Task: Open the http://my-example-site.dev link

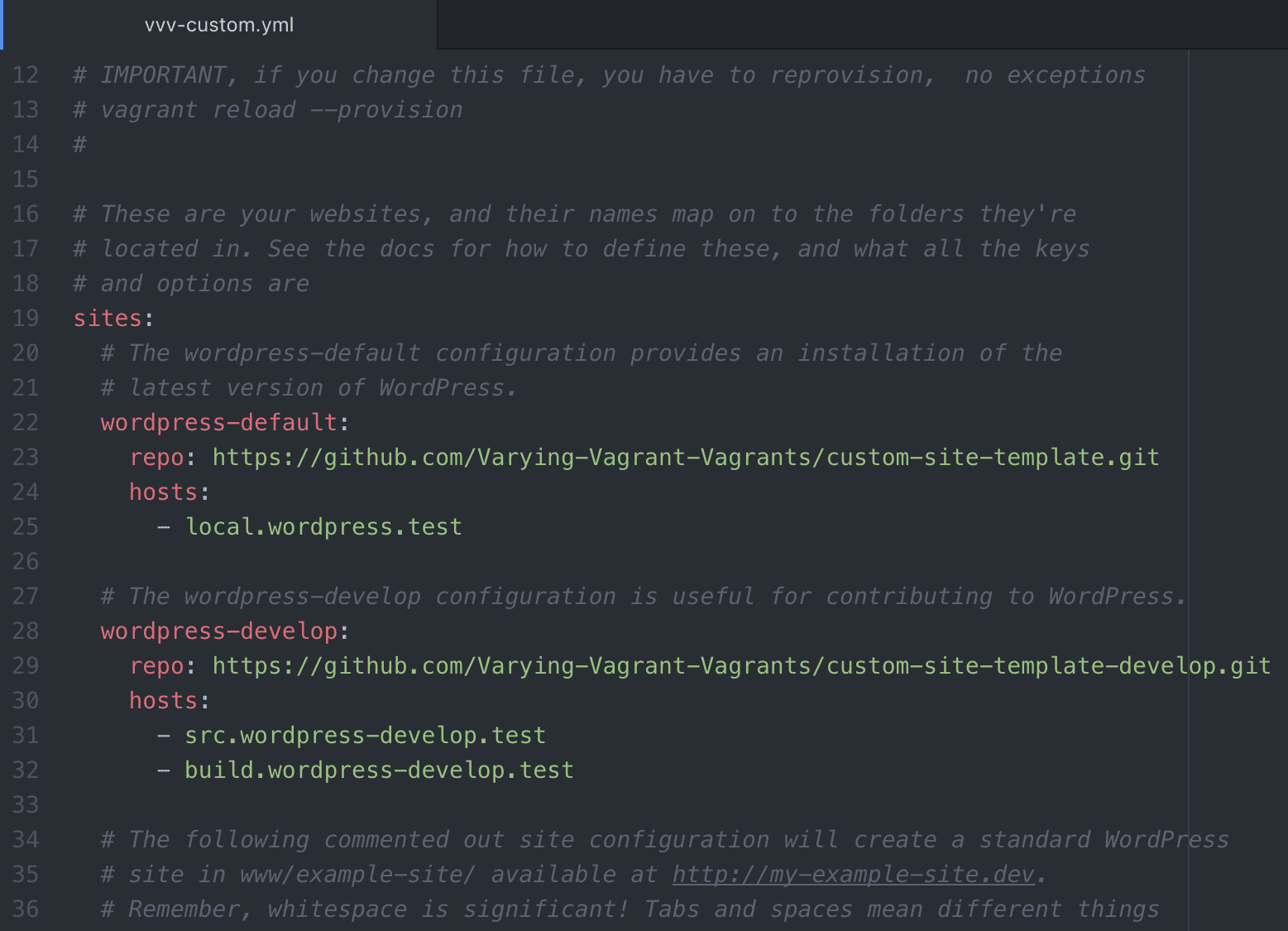Action: [x=852, y=874]
